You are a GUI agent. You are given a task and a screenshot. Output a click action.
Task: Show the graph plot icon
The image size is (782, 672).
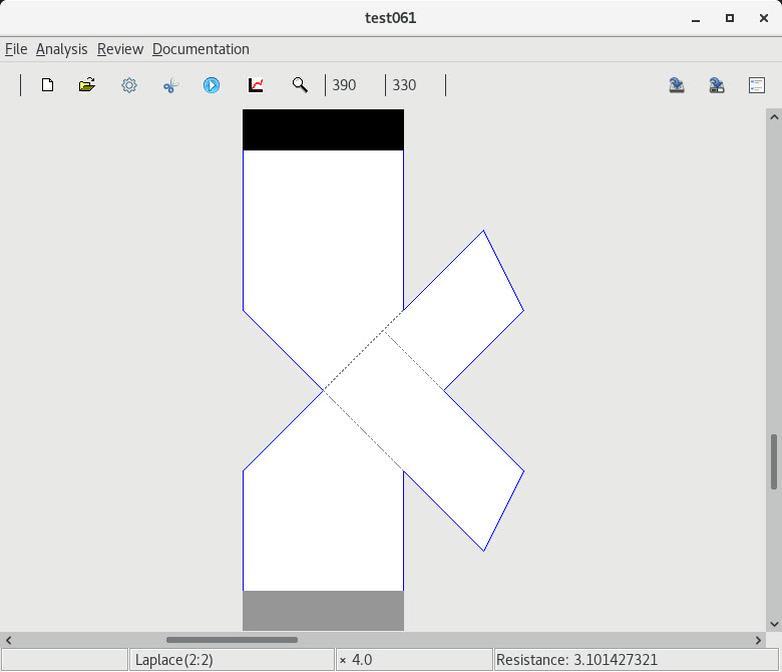pyautogui.click(x=256, y=85)
